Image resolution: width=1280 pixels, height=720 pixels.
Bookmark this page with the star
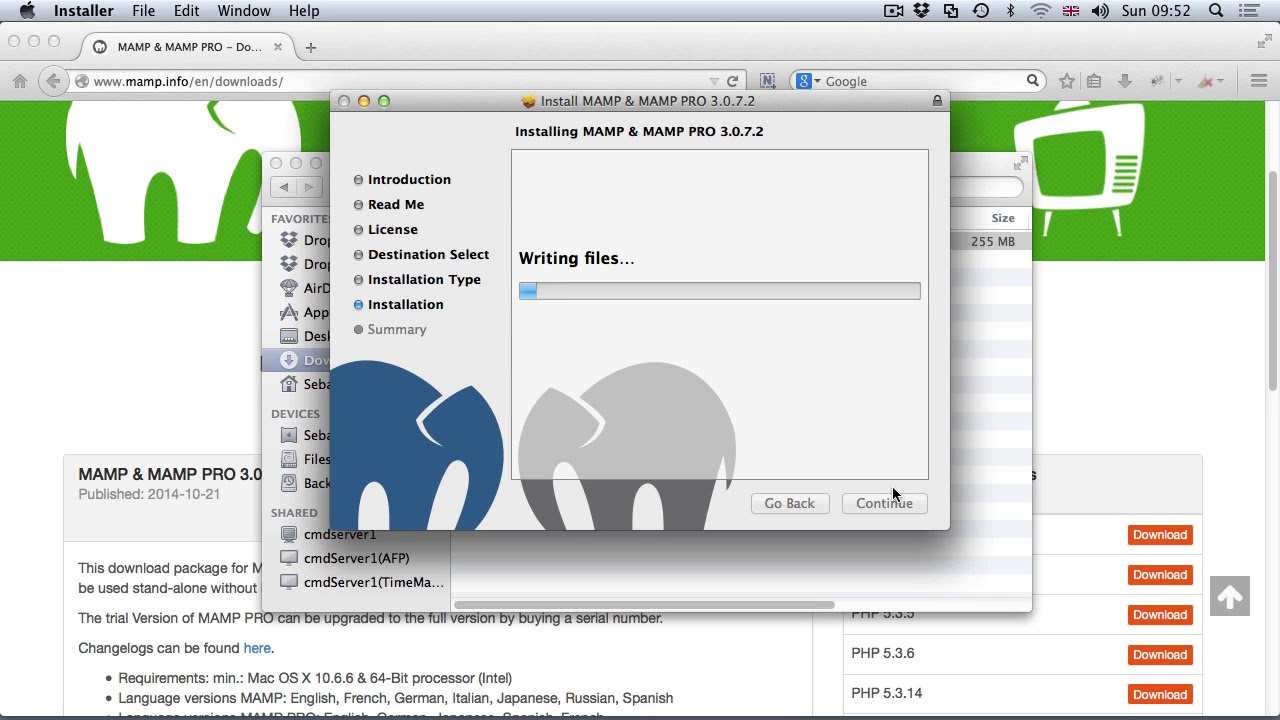[x=1067, y=81]
